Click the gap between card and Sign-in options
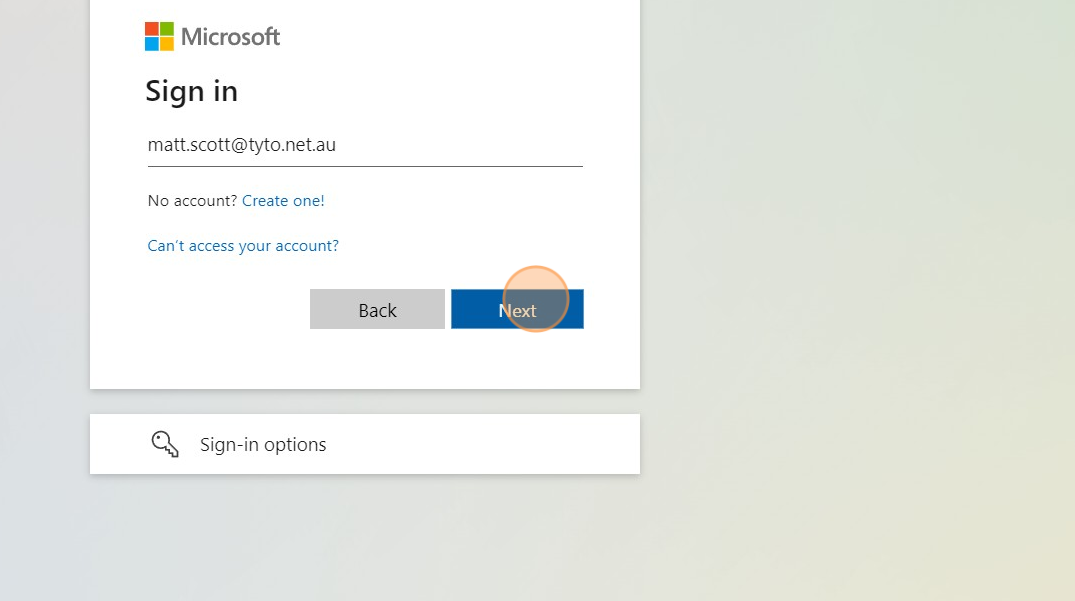 coord(365,402)
